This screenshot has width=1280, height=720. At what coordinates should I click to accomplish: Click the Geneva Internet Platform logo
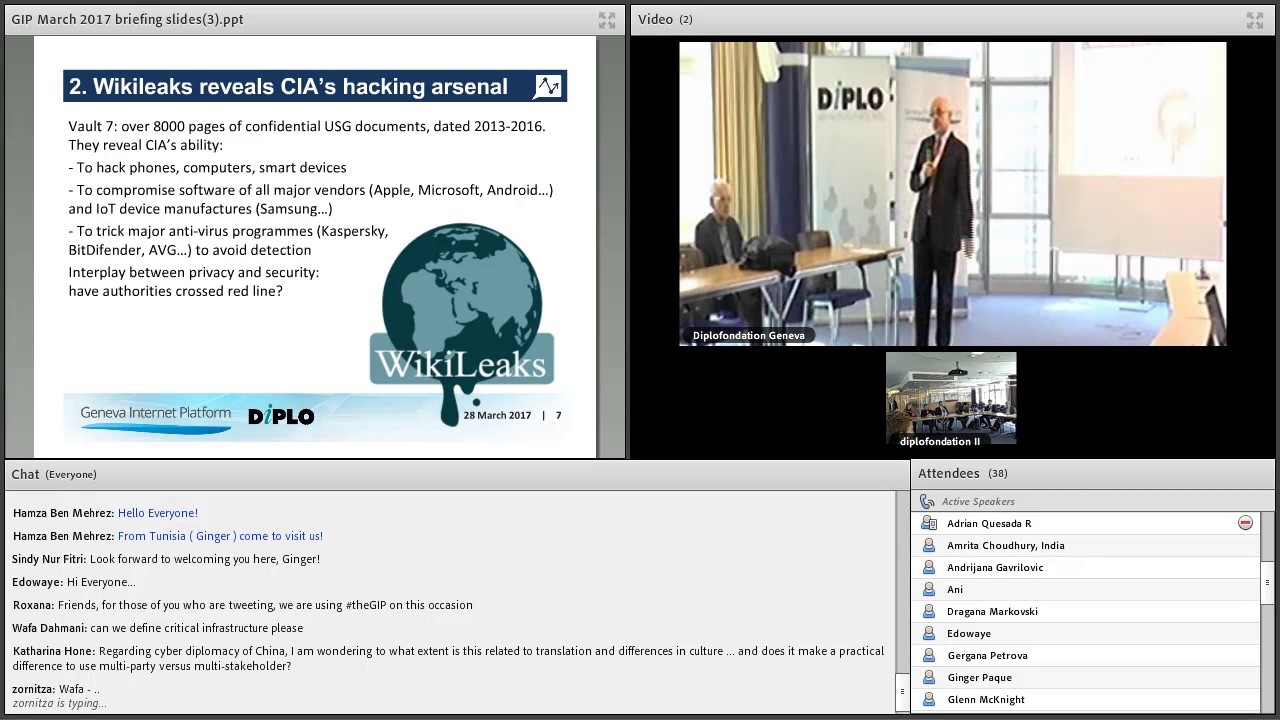[156, 417]
